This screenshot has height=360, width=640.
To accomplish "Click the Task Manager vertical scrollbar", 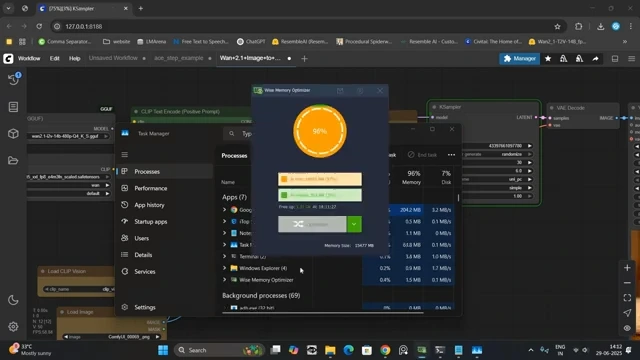I will 458,198.
